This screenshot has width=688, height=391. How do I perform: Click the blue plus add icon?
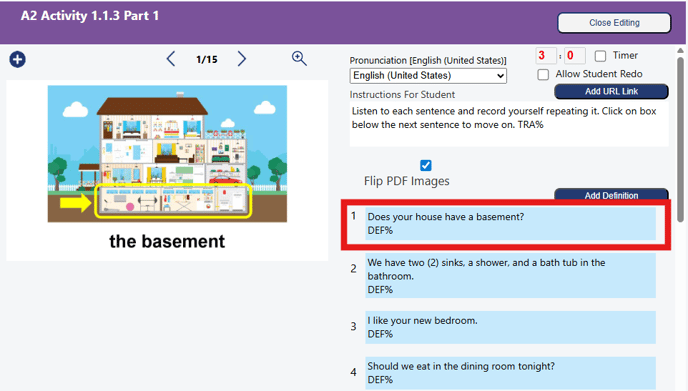(x=18, y=59)
